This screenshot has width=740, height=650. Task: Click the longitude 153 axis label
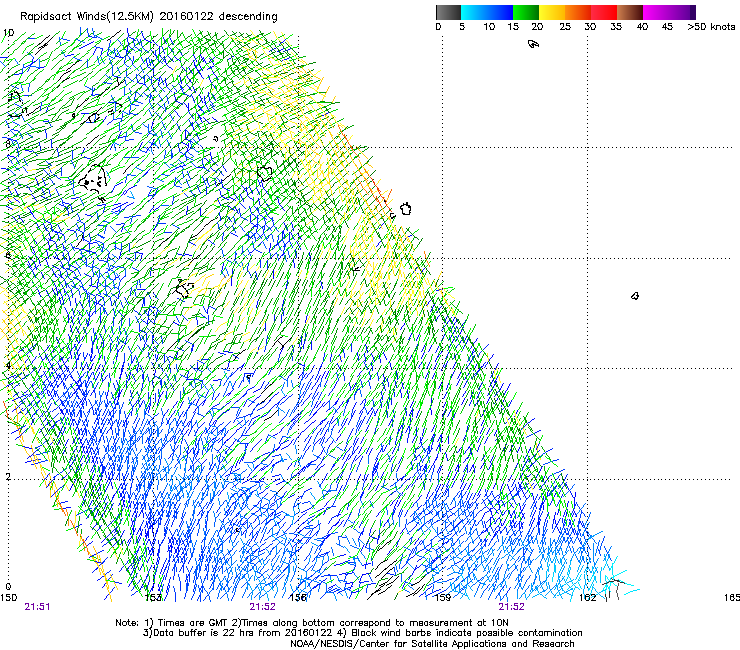tap(153, 598)
